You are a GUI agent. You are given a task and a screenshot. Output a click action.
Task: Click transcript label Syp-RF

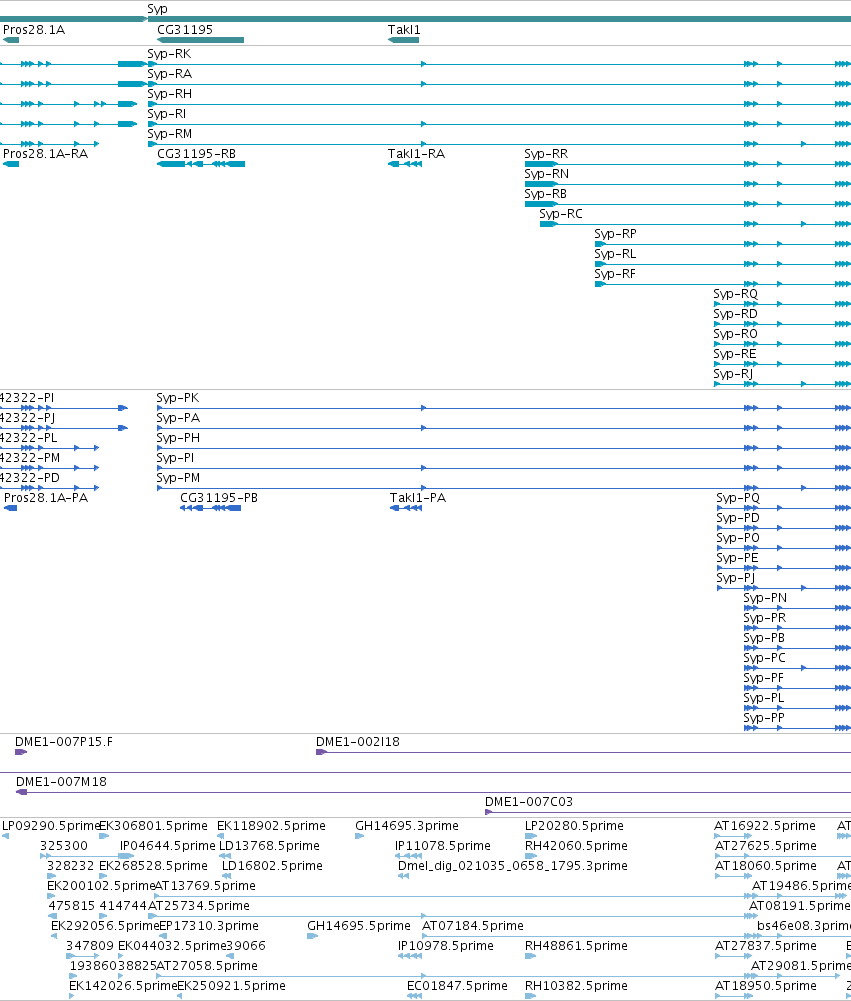point(615,273)
